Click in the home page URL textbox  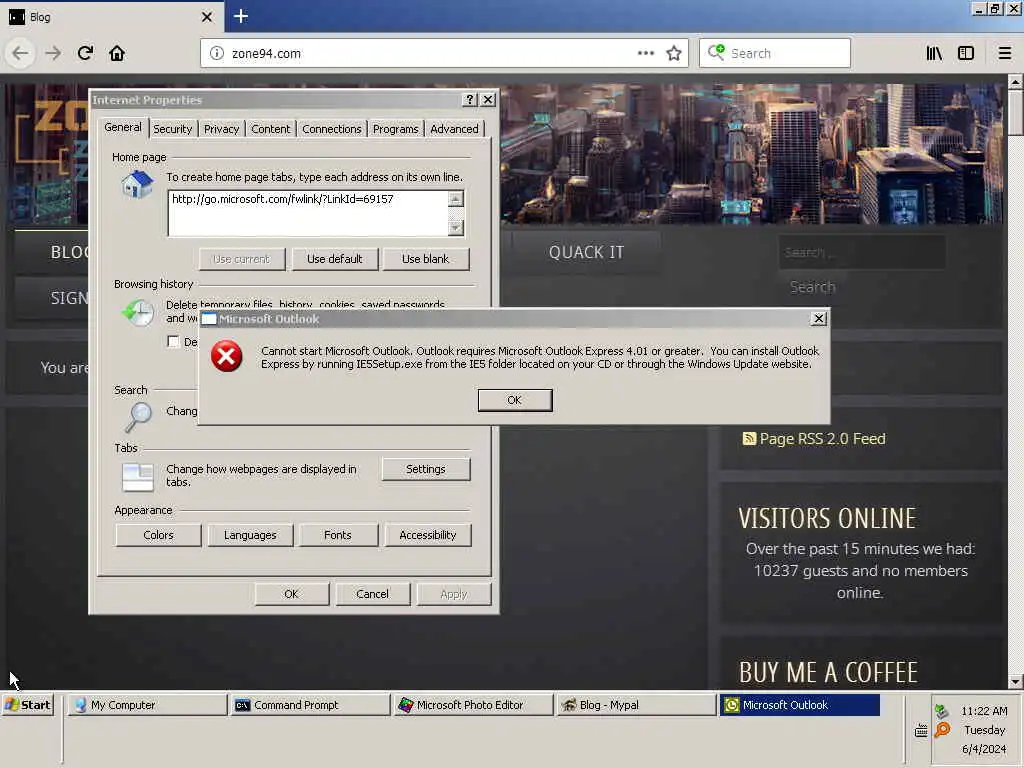308,213
